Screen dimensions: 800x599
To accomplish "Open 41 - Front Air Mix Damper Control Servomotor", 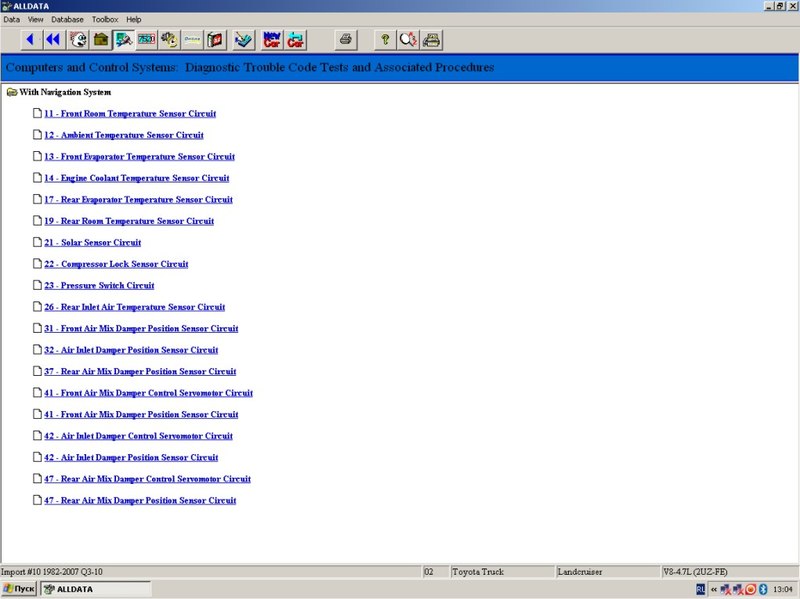I will [148, 392].
